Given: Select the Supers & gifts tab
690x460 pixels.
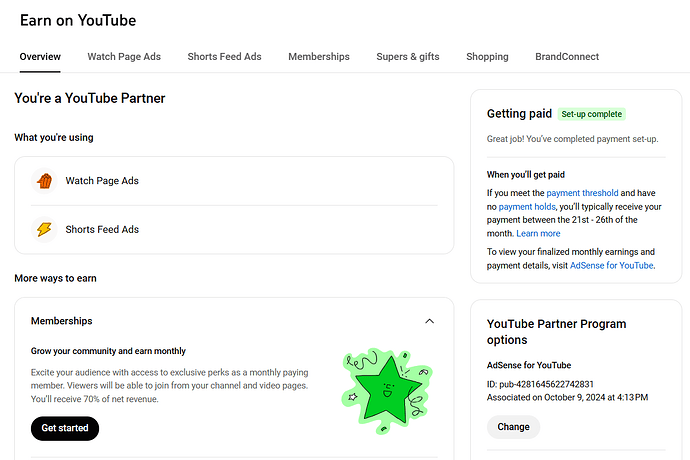Looking at the screenshot, I should pyautogui.click(x=408, y=57).
